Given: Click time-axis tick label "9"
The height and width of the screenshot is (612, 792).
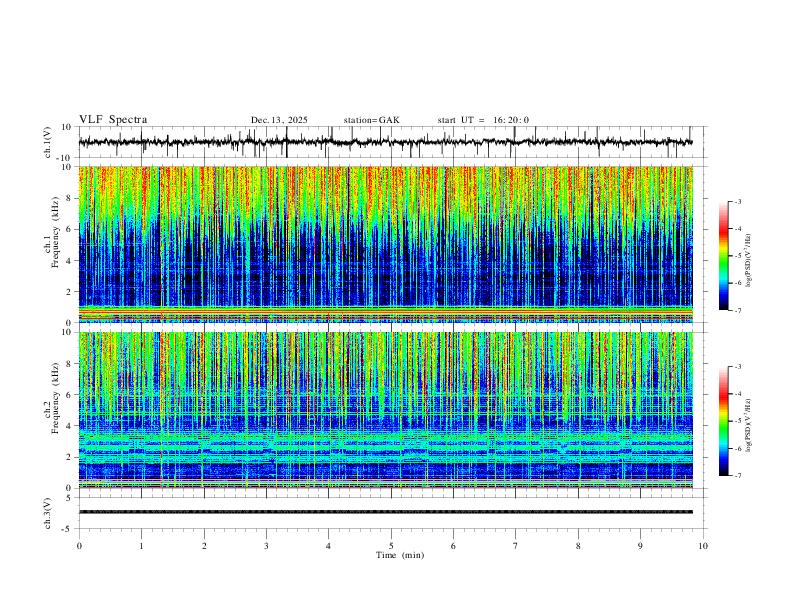Looking at the screenshot, I should click(x=640, y=546).
